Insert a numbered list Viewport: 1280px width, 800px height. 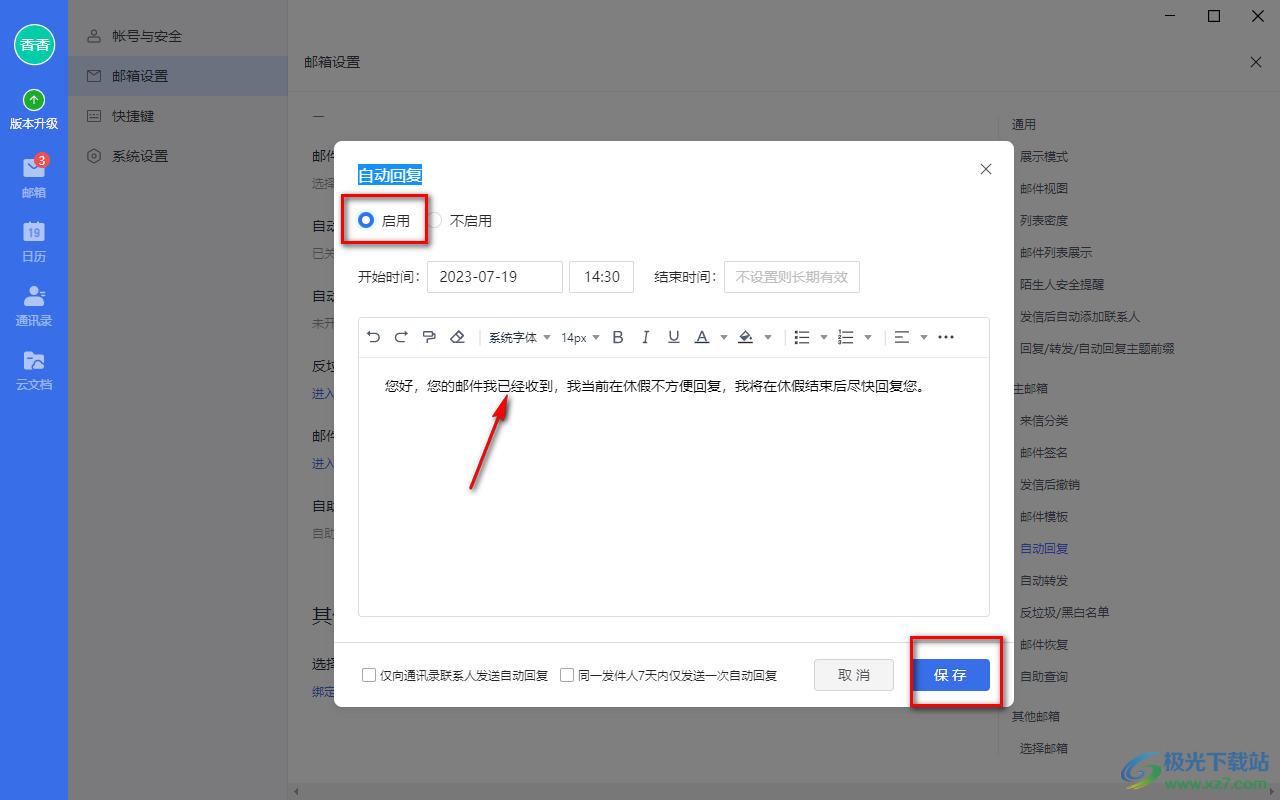845,337
